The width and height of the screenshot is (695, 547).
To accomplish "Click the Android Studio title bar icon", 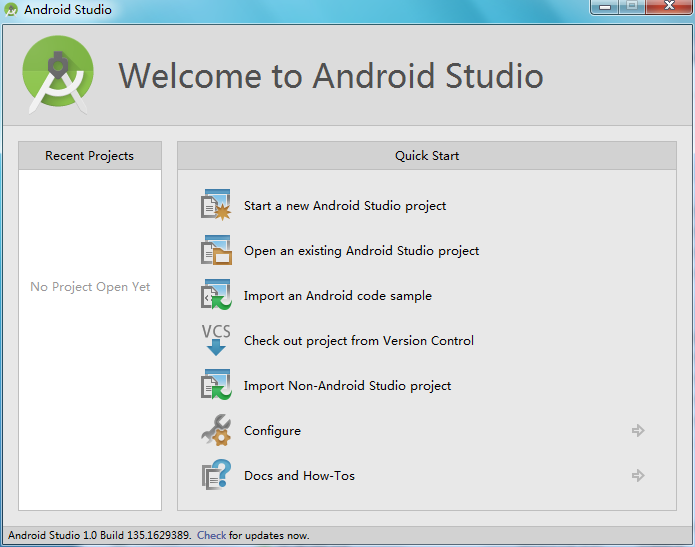I will click(11, 9).
